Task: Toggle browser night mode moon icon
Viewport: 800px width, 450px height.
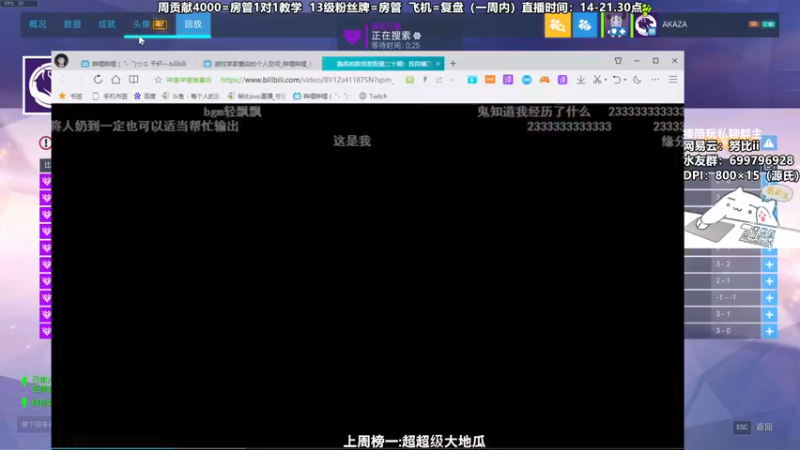Action: (637, 80)
